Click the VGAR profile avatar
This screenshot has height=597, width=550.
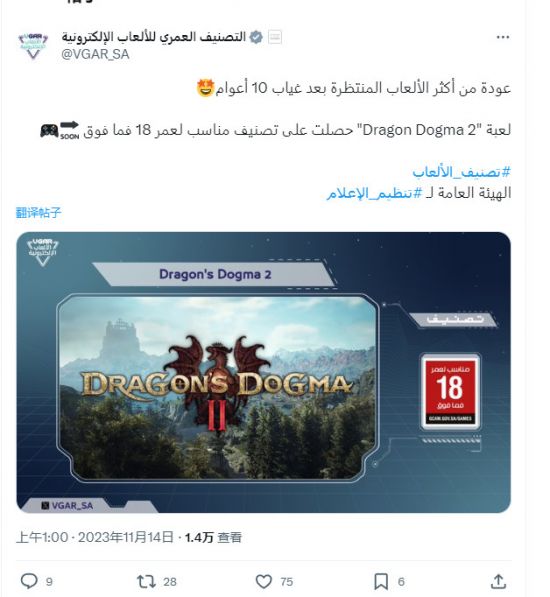click(x=33, y=45)
